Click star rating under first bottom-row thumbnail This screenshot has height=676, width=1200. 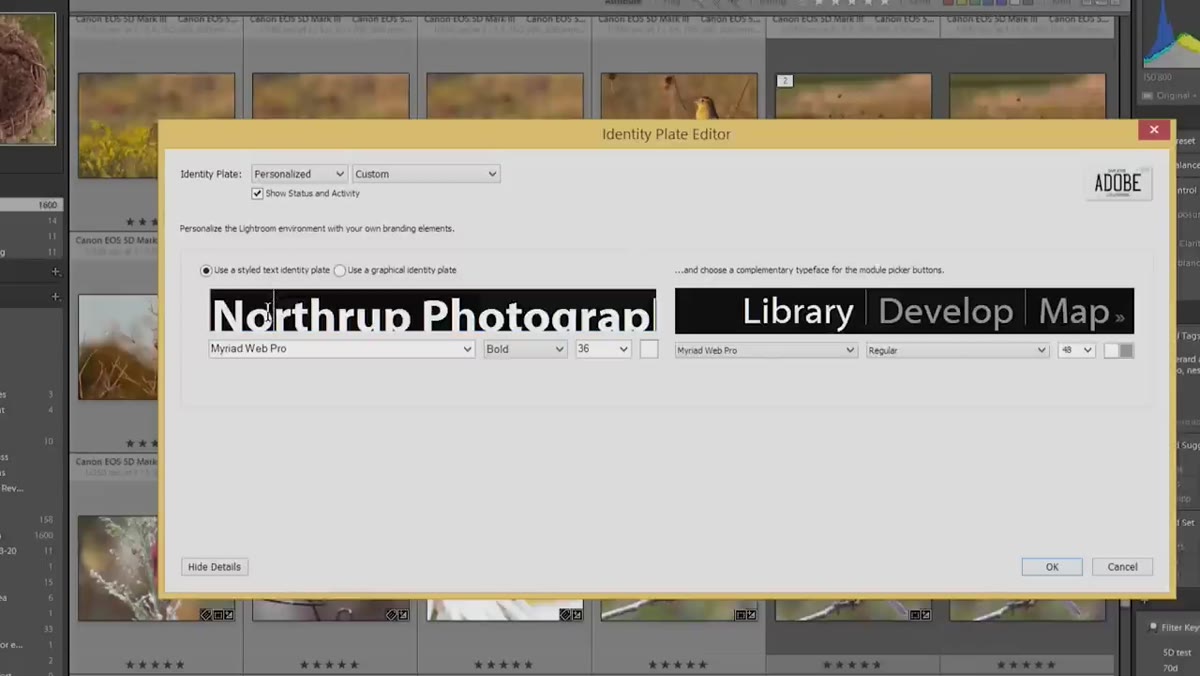pyautogui.click(x=154, y=664)
